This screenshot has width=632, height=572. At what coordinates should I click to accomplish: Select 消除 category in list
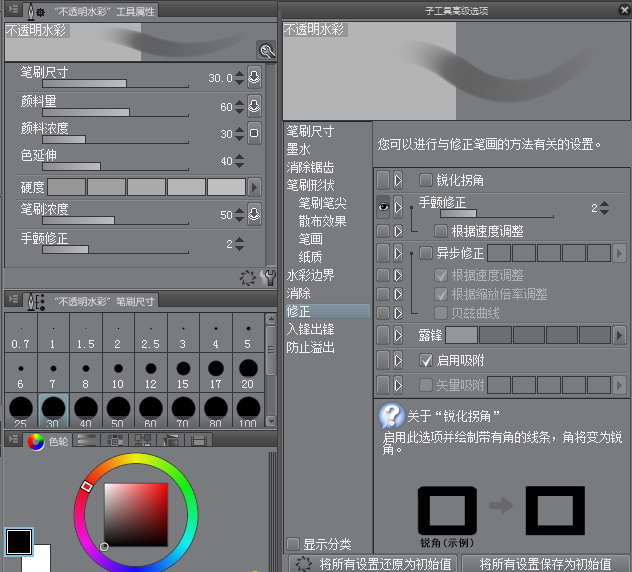(298, 293)
